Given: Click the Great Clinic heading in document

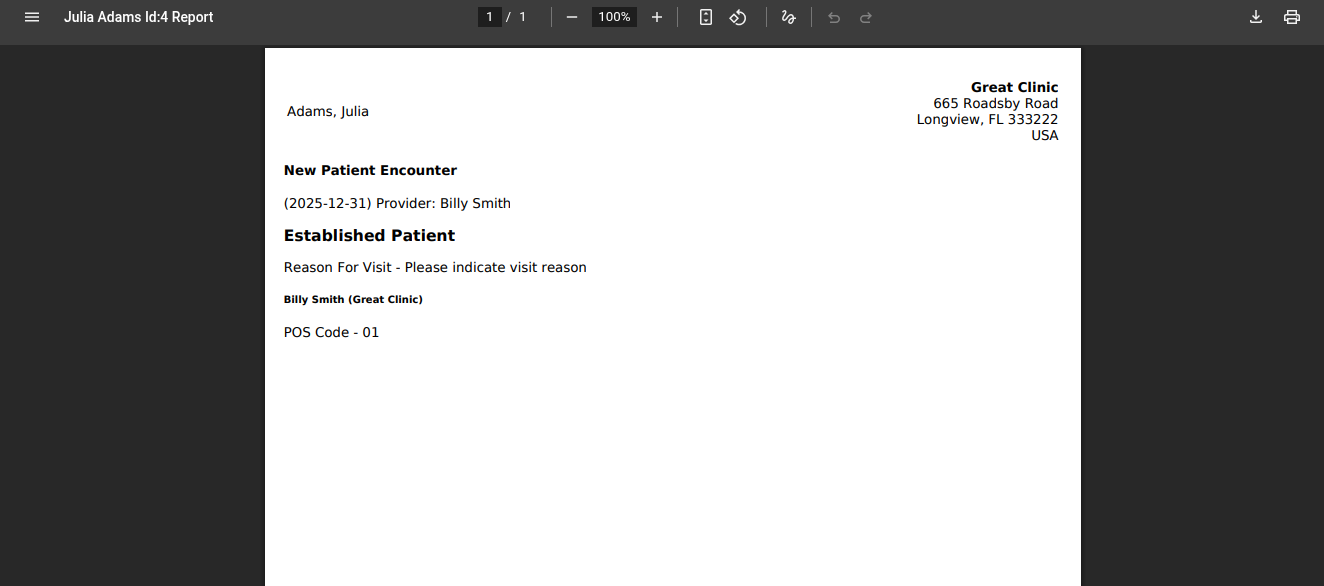Looking at the screenshot, I should coord(1014,87).
